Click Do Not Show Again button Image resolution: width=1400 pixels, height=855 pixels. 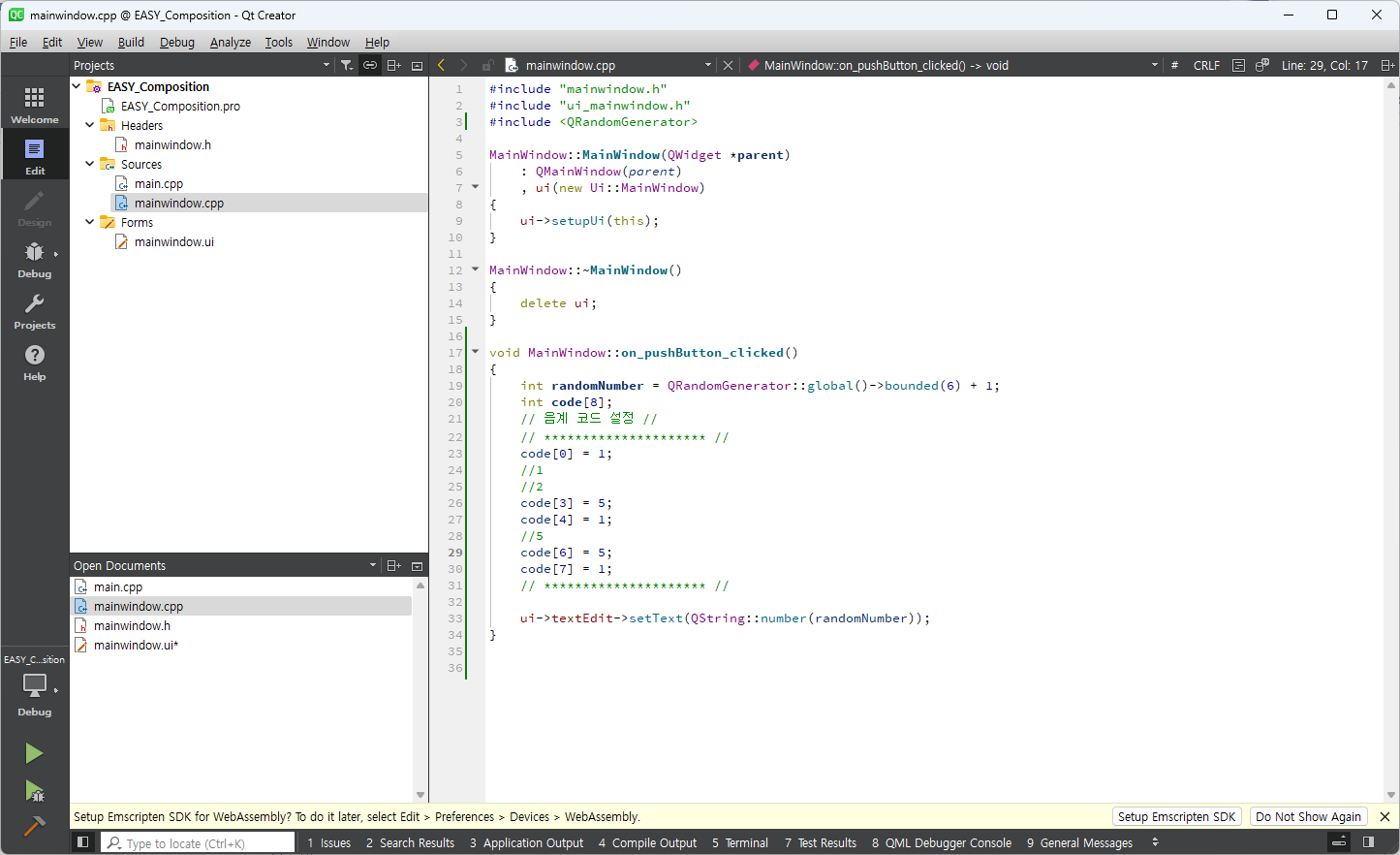(1308, 816)
